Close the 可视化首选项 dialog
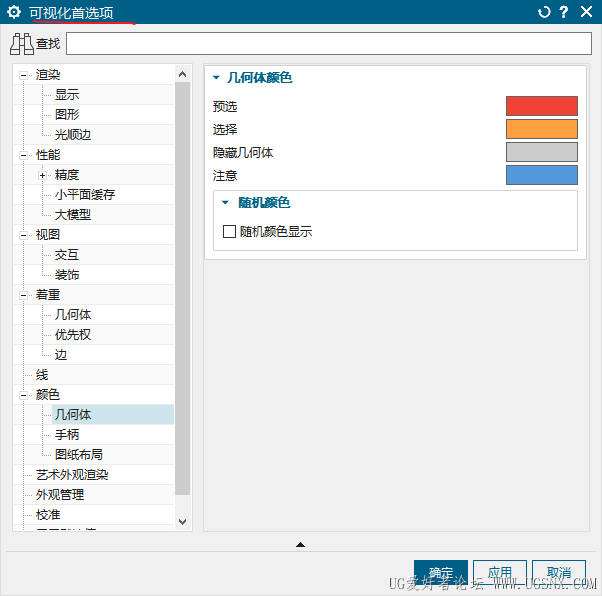Image resolution: width=602 pixels, height=596 pixels. (586, 12)
